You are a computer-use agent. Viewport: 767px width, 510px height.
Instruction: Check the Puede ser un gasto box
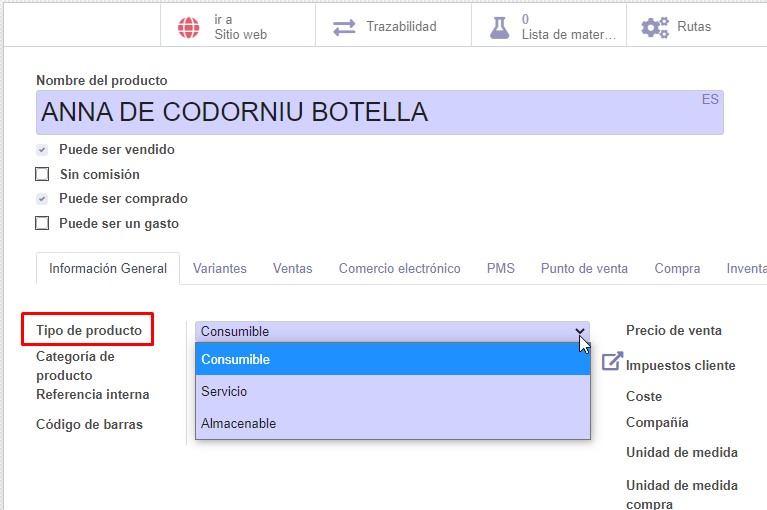[x=42, y=223]
